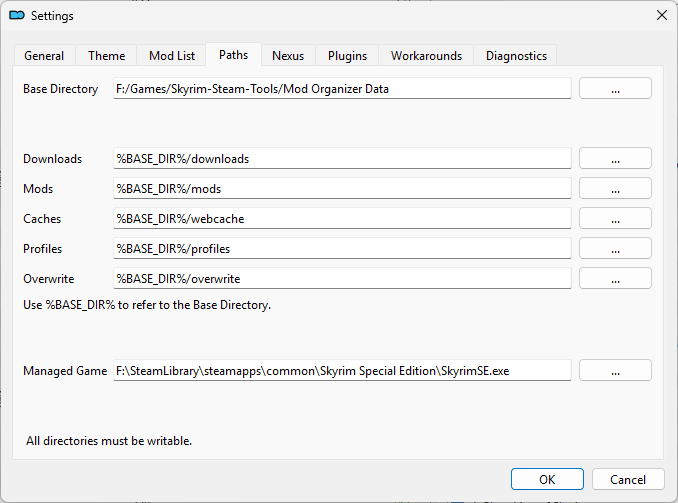Browse for the Profiles directory
This screenshot has height=503, width=678.
coord(615,249)
